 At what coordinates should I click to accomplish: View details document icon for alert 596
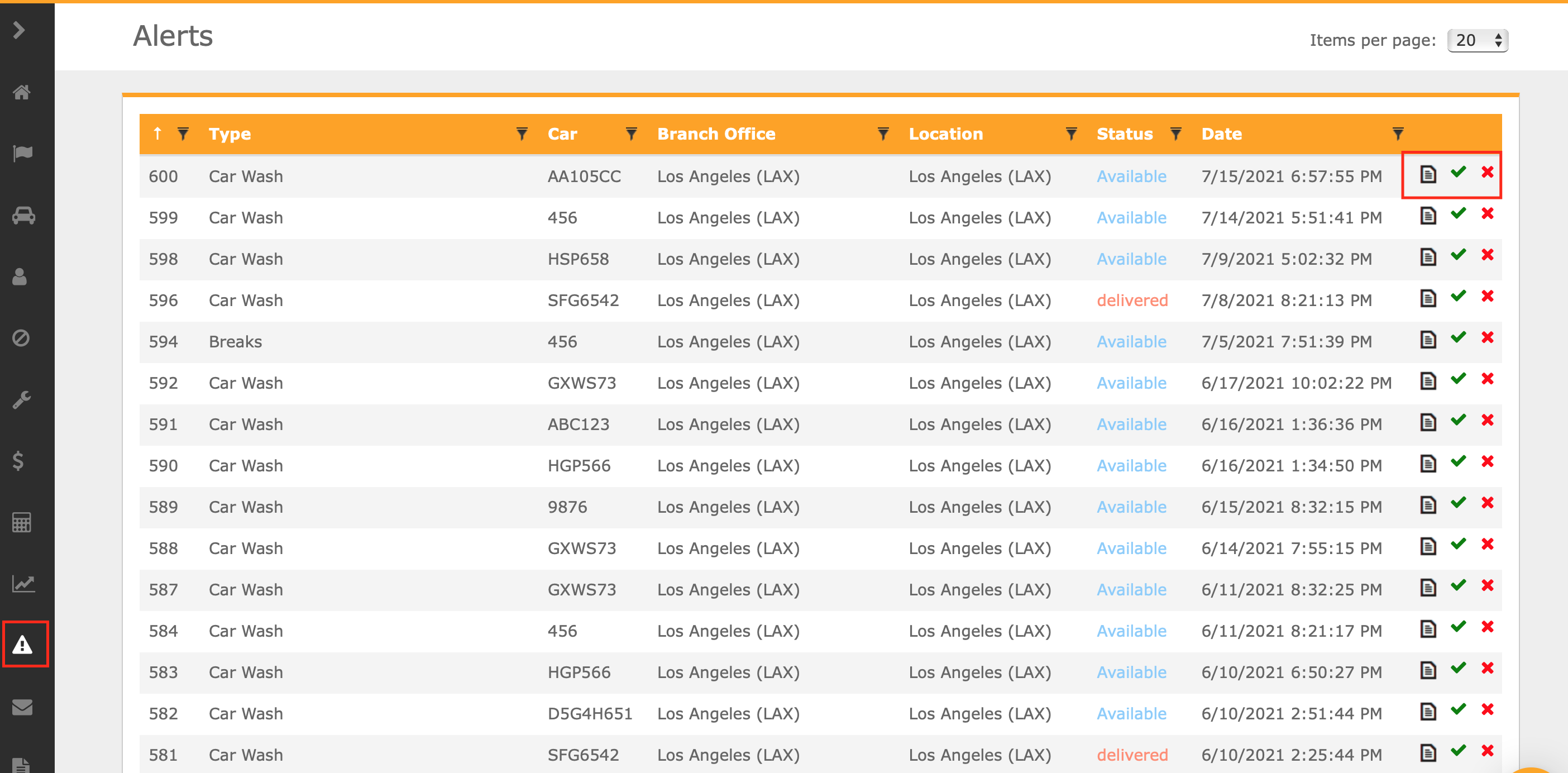point(1428,298)
